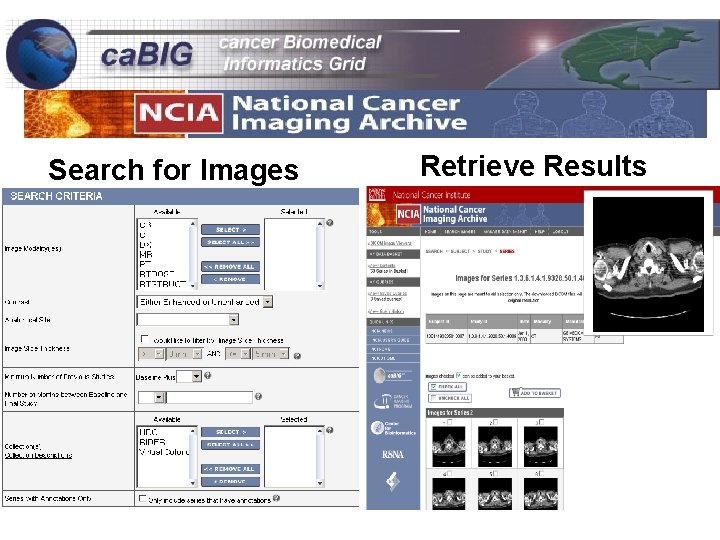Click the diamond-shaped logo at sidebar bottom

tap(393, 481)
